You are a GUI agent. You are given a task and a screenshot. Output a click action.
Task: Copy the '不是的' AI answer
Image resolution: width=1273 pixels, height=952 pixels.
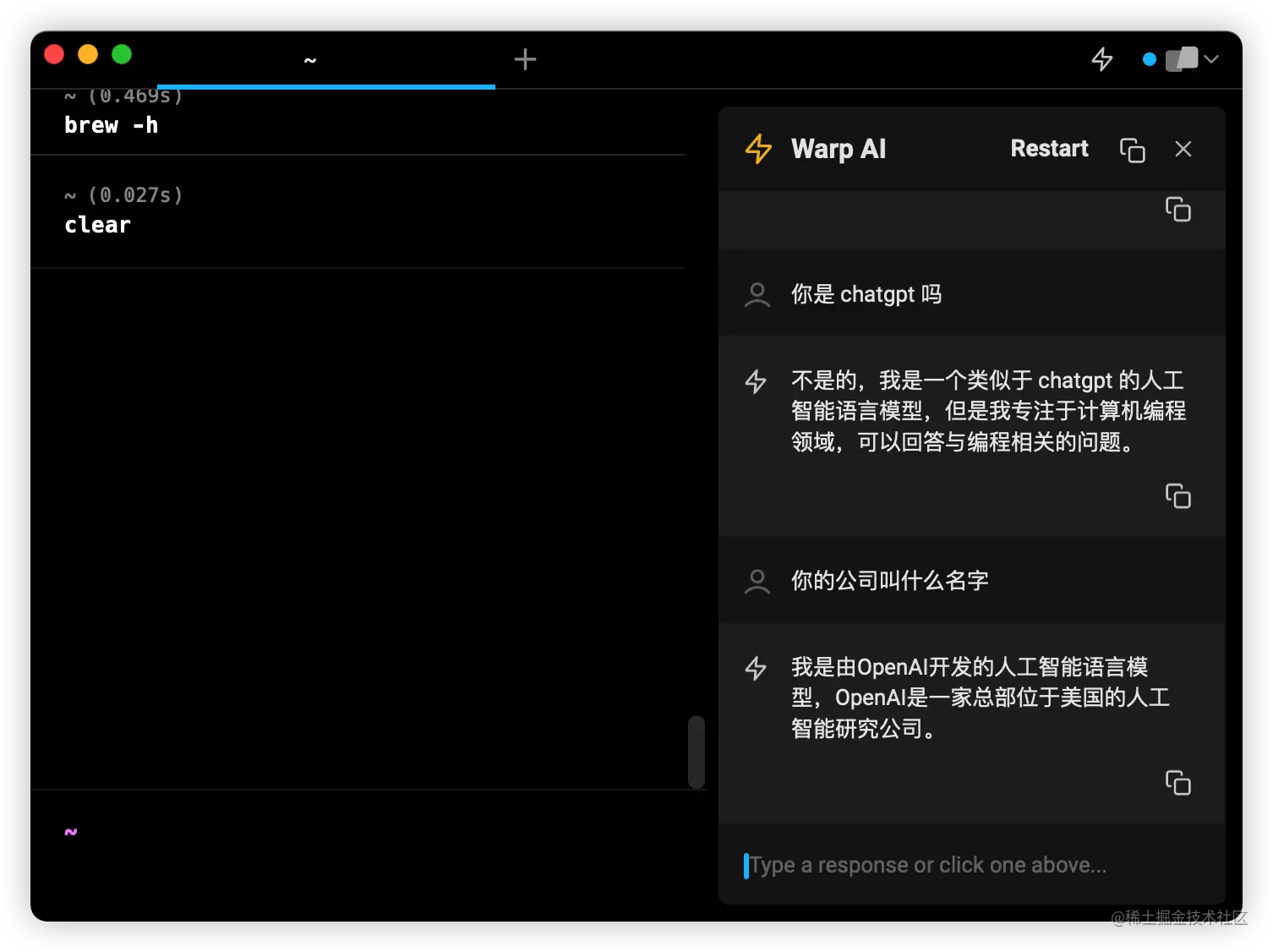(1178, 495)
